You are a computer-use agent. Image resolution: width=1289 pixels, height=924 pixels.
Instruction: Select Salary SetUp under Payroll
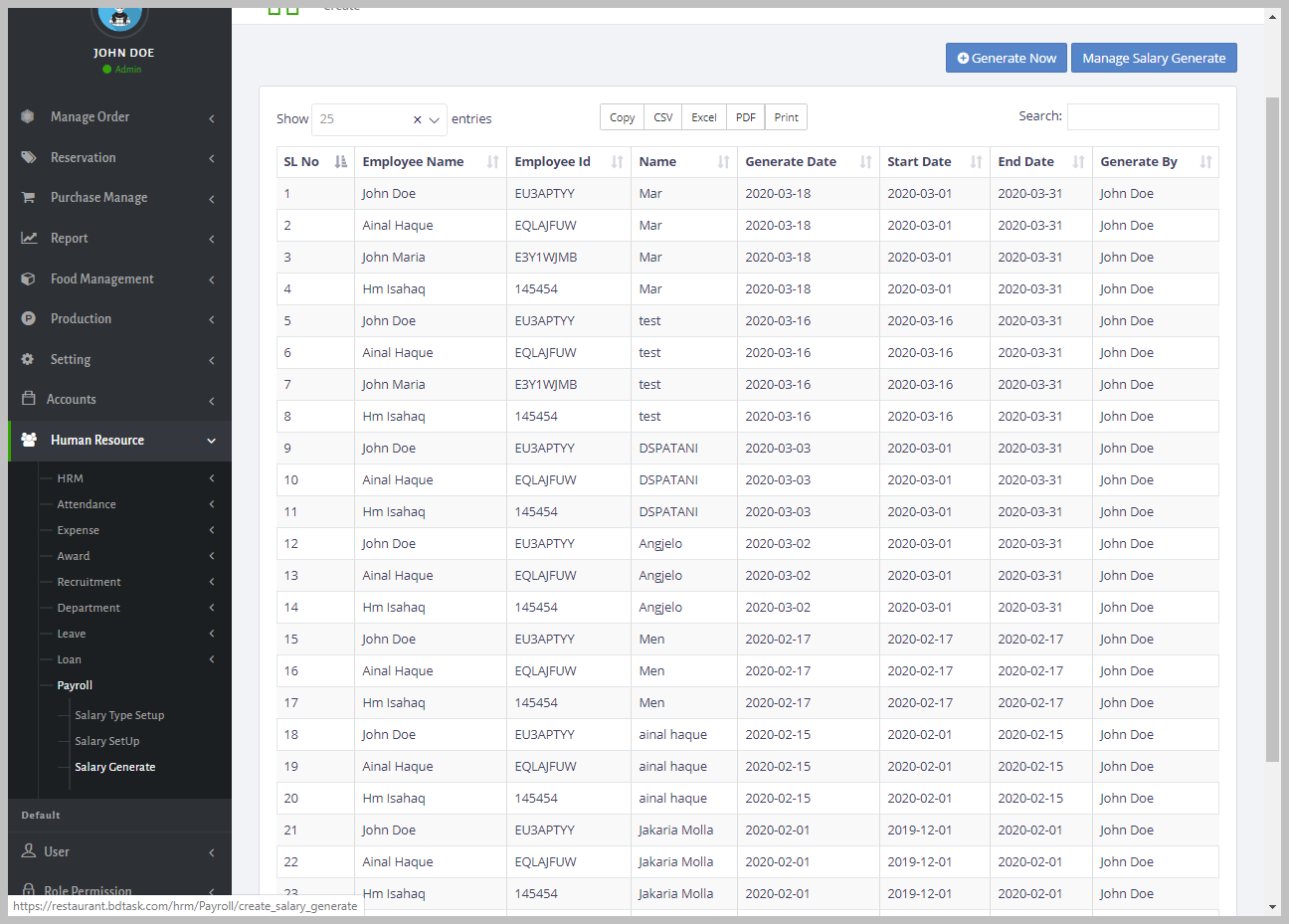click(107, 741)
